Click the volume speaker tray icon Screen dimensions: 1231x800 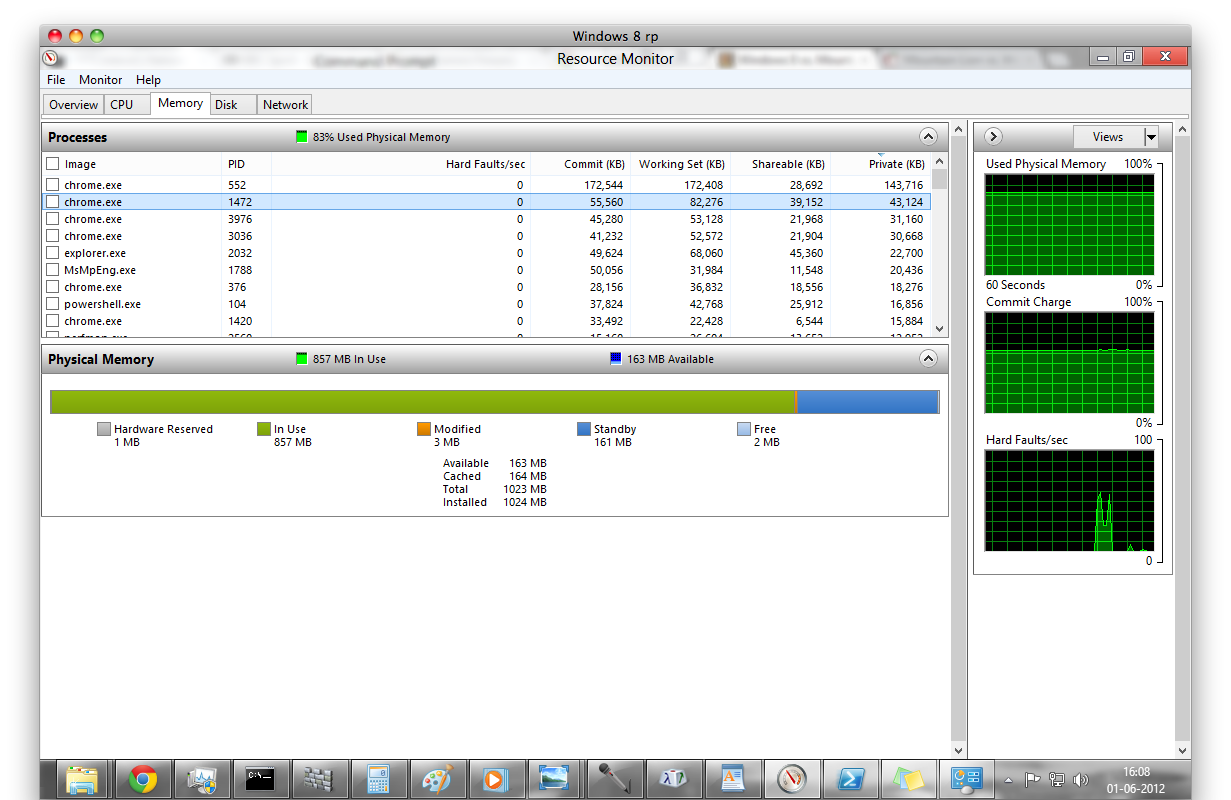click(1081, 779)
